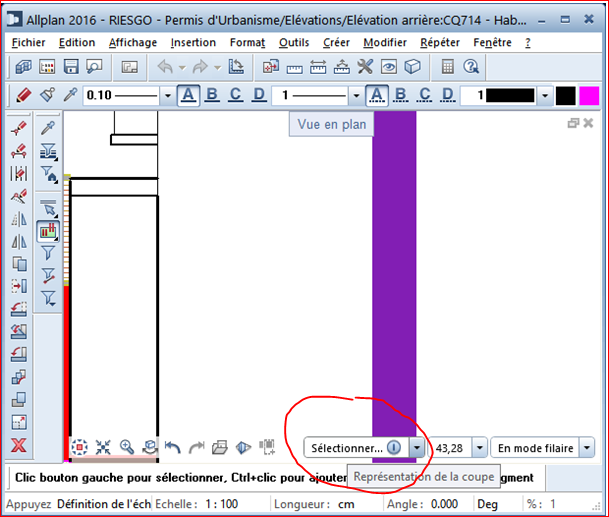Click the eyedropper in the filter palette
This screenshot has height=517, width=609.
[48, 127]
